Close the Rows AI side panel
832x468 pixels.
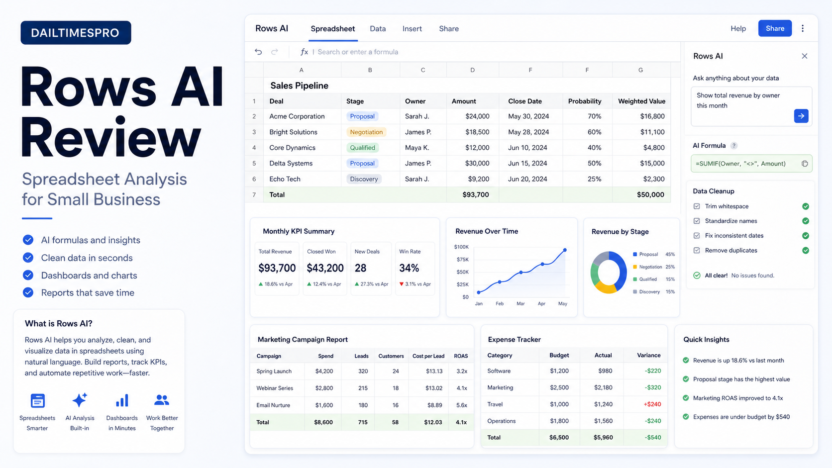[x=804, y=56]
